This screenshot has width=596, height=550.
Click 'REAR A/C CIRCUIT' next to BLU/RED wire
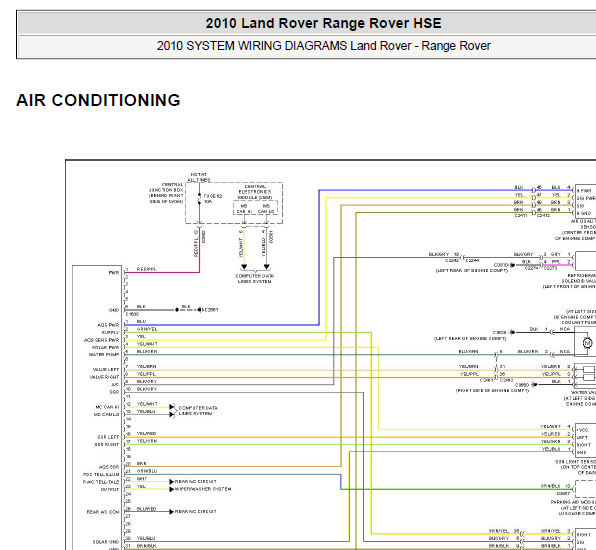tap(195, 512)
